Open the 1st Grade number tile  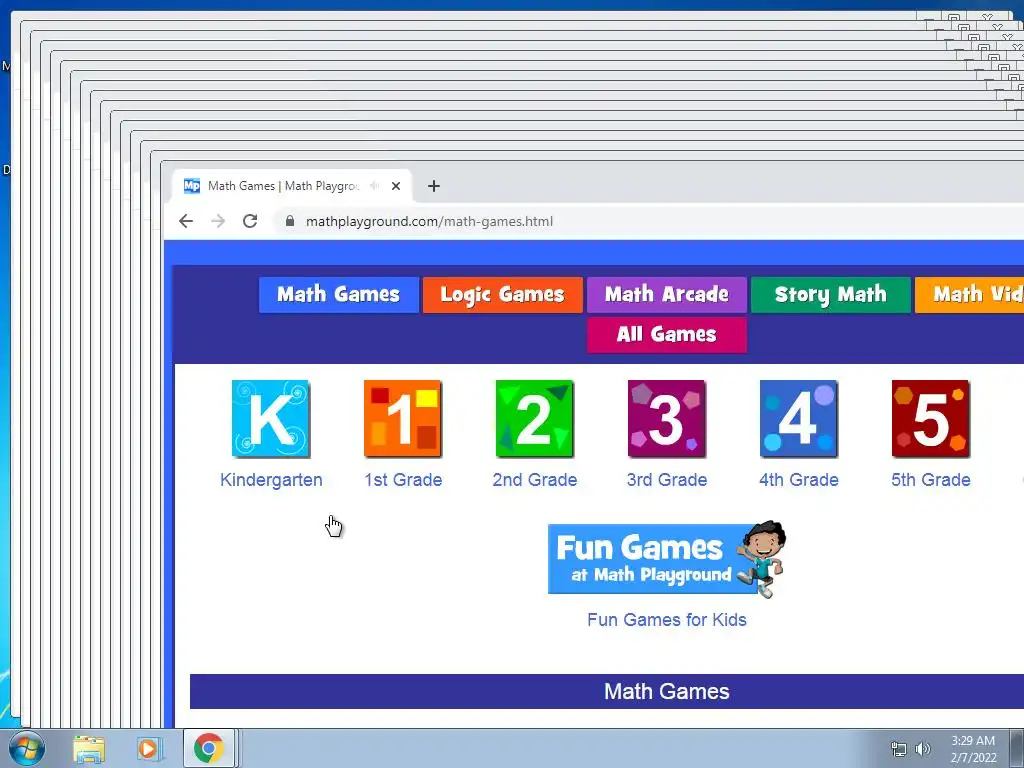402,419
